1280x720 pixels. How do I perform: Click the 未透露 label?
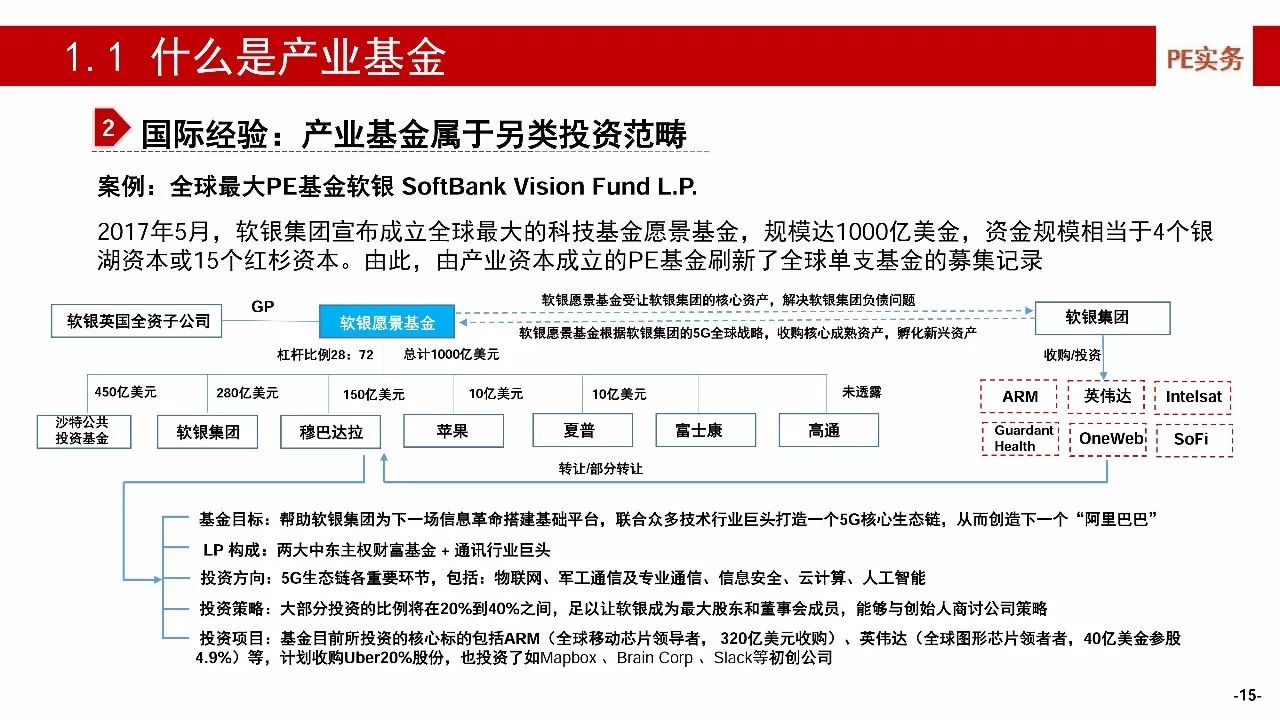pyautogui.click(x=861, y=392)
